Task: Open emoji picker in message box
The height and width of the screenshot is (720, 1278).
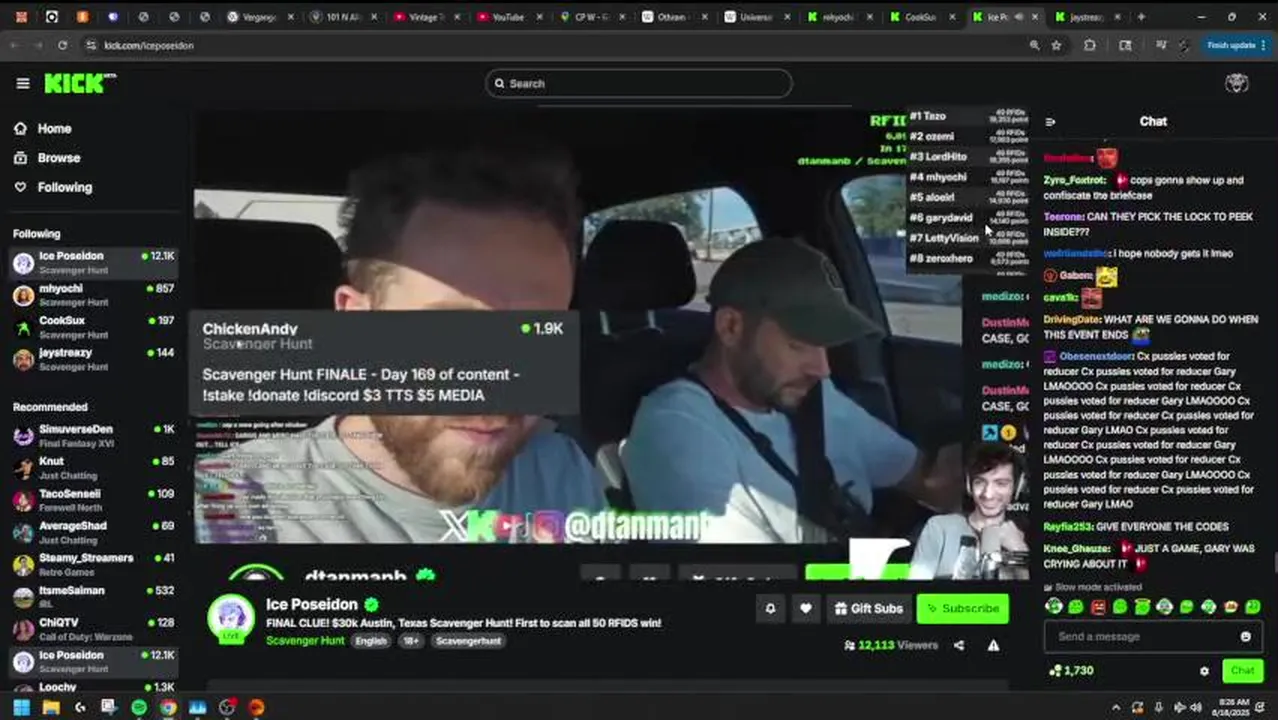Action: 1245,637
